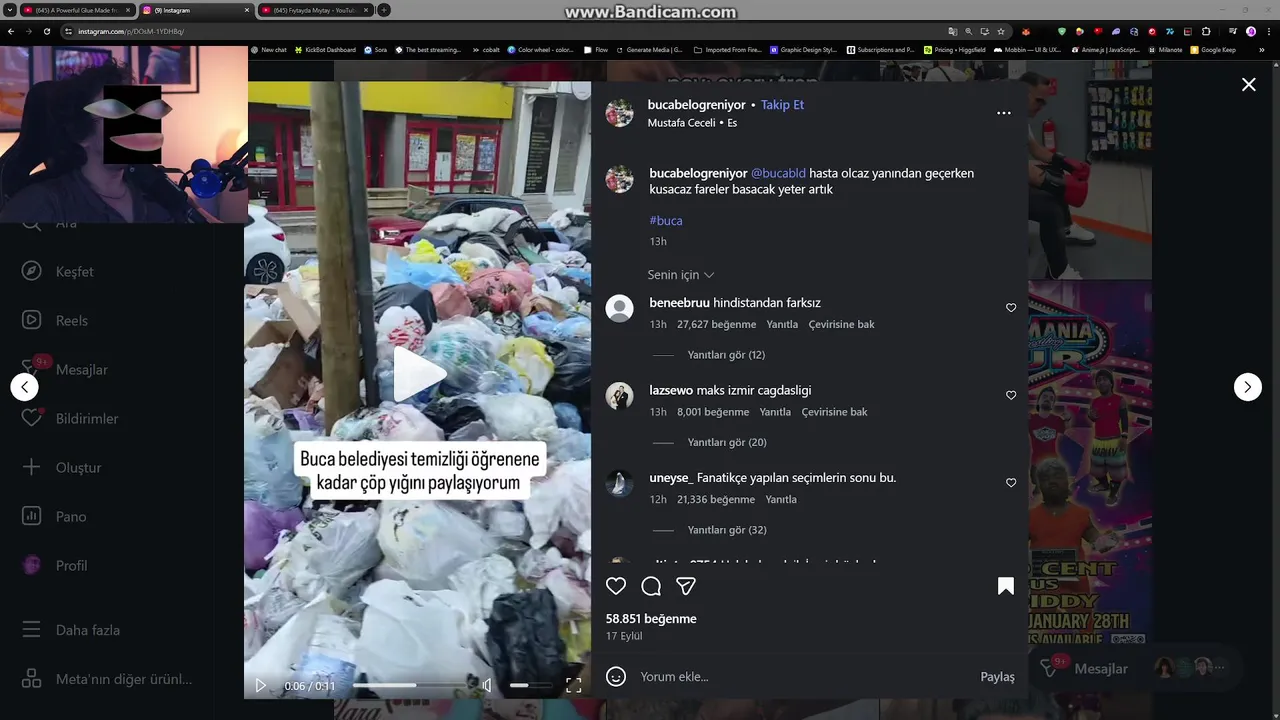Click Oluştur to create a post
Screen dimensions: 1280x720
tap(62, 468)
